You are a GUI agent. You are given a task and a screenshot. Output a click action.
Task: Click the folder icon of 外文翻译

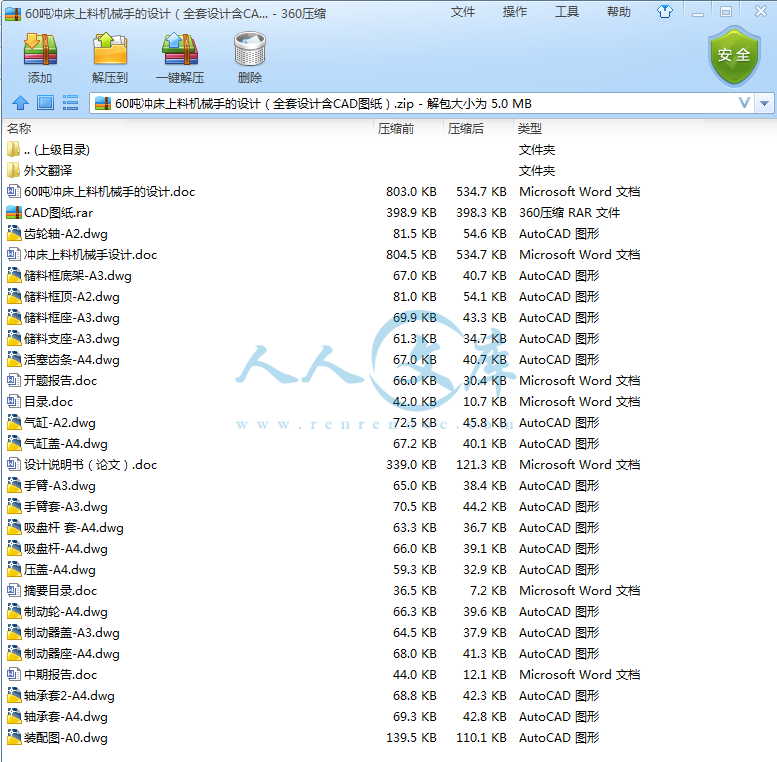[x=13, y=170]
